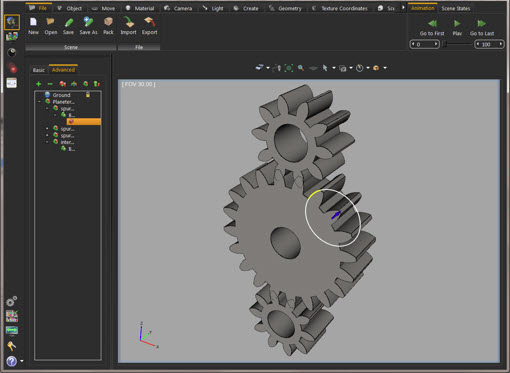The height and width of the screenshot is (373, 510).
Task: Click the colorful cubes icon under the organizer icon
Action: click(x=12, y=36)
